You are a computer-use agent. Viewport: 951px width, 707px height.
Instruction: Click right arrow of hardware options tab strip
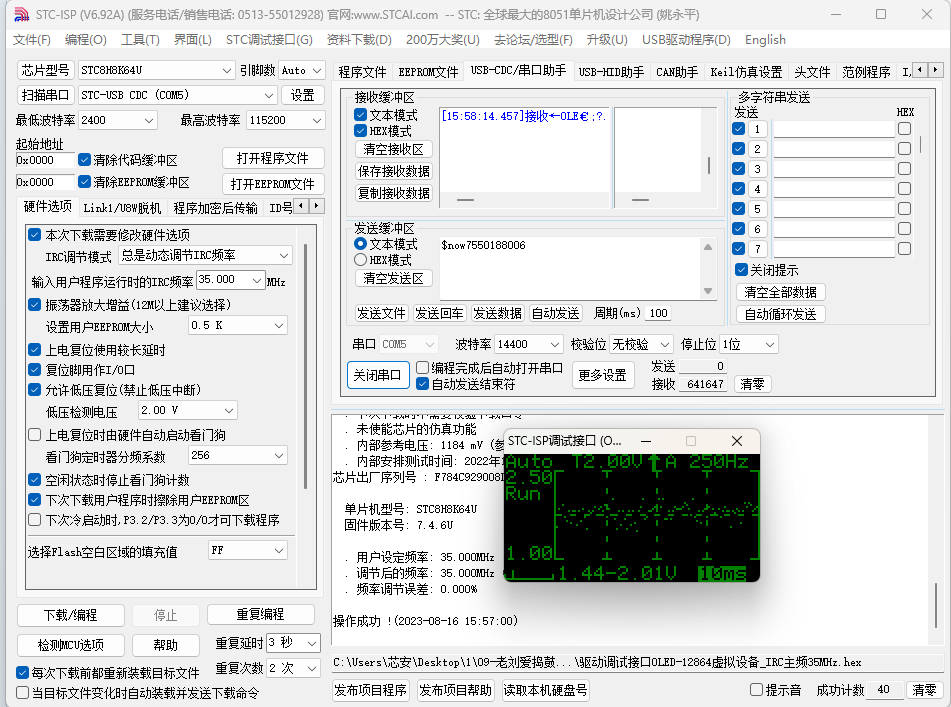[317, 206]
